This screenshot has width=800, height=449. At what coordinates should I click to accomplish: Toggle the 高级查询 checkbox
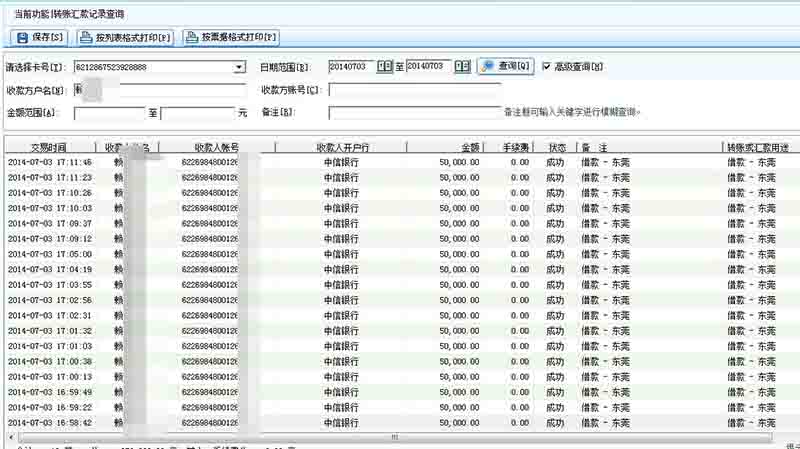tap(546, 67)
